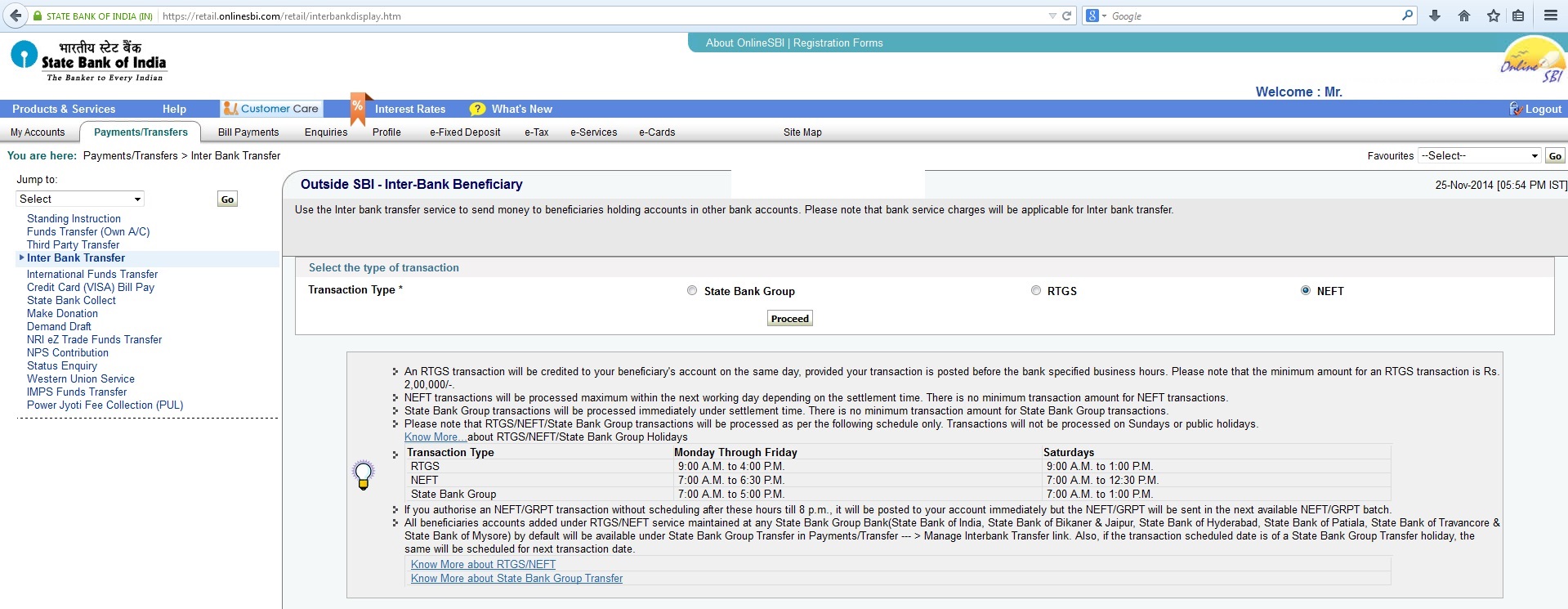
Task: Open the Google search engine selector
Action: tap(1097, 16)
